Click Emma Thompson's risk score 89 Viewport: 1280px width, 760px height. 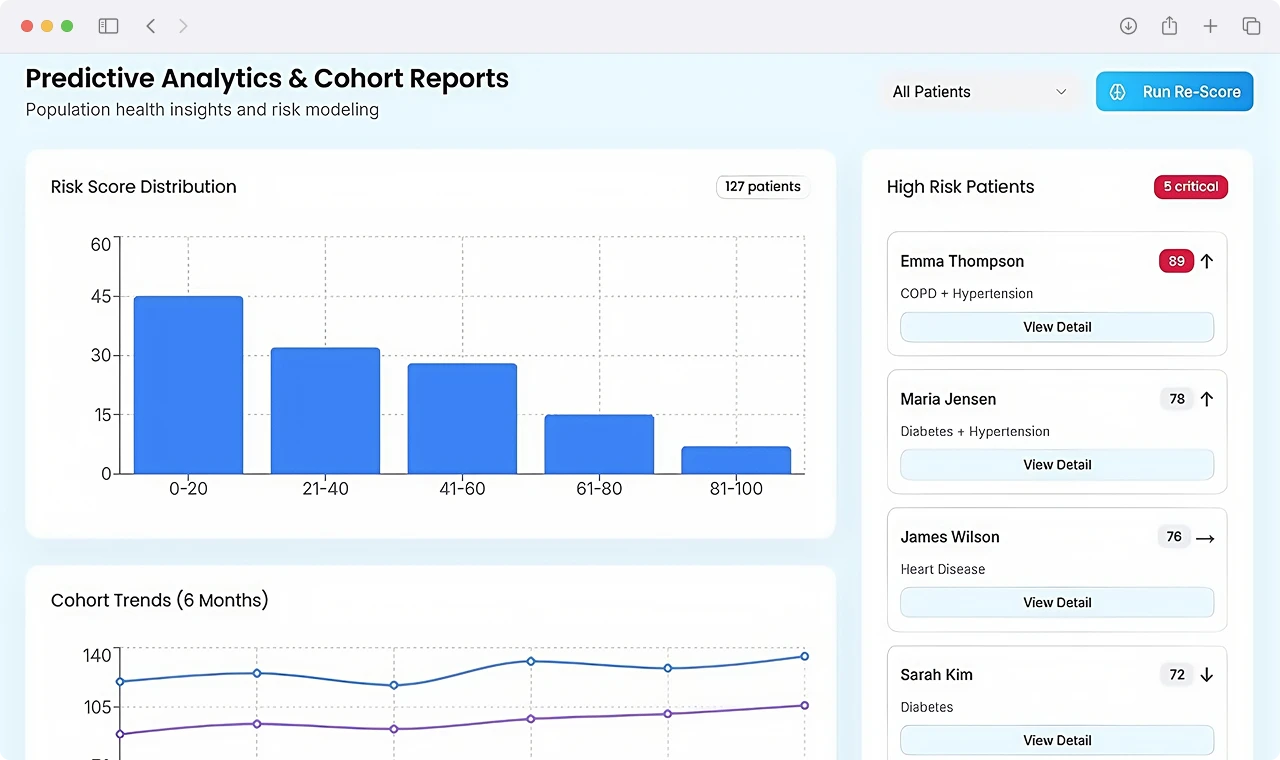(x=1176, y=261)
